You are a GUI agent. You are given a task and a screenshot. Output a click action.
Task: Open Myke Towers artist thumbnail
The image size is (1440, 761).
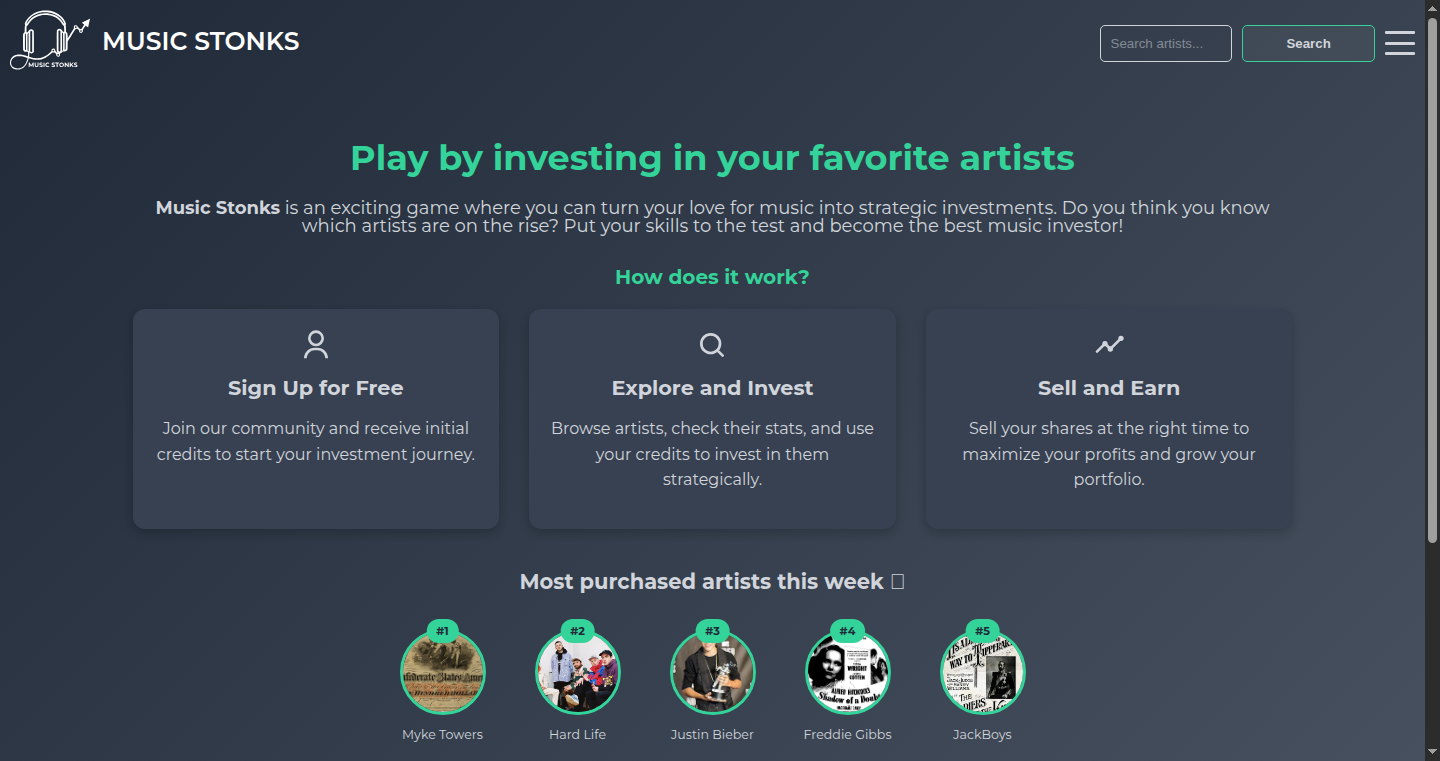click(443, 672)
